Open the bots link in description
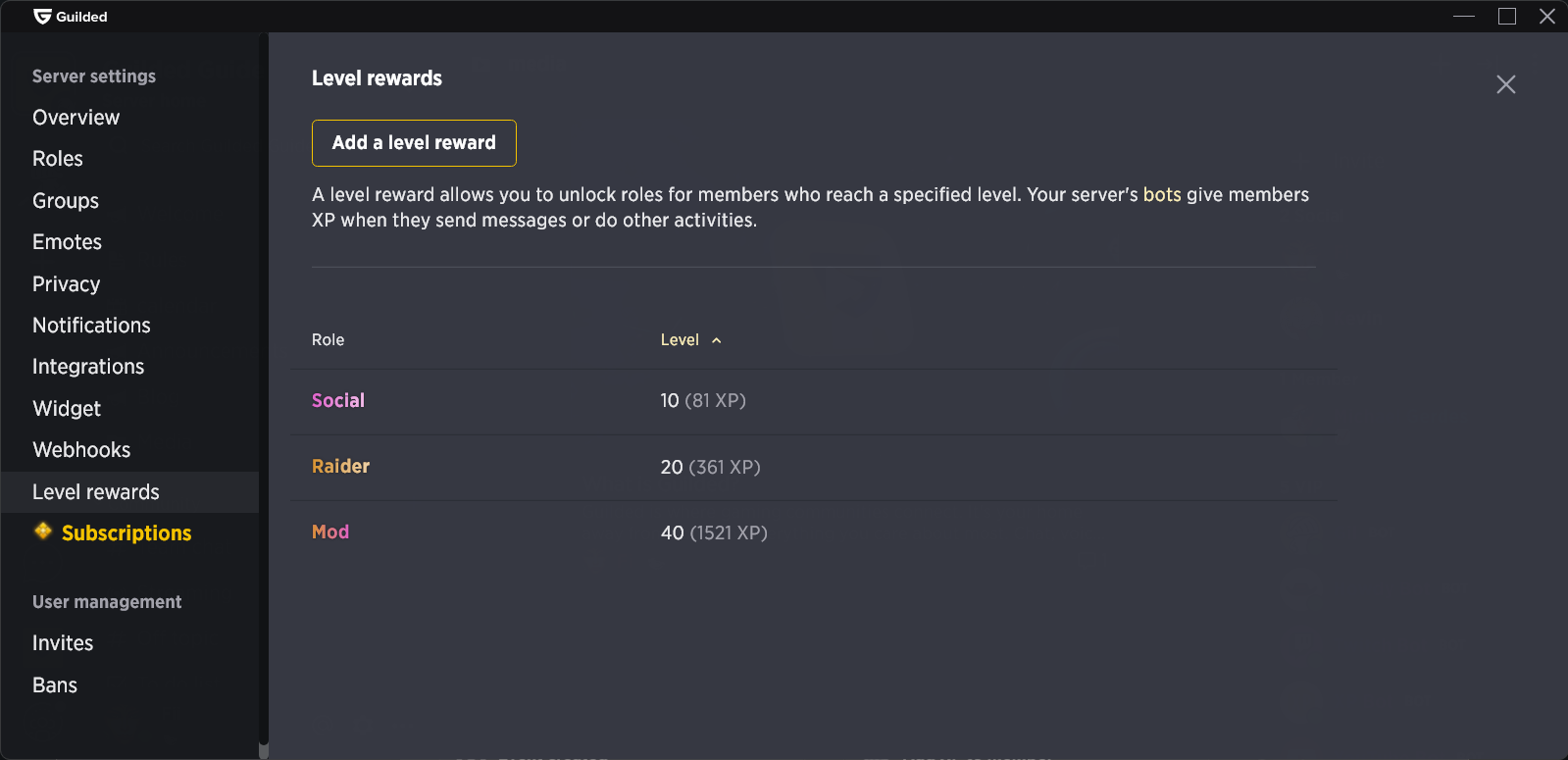The height and width of the screenshot is (760, 1568). pyautogui.click(x=1162, y=194)
